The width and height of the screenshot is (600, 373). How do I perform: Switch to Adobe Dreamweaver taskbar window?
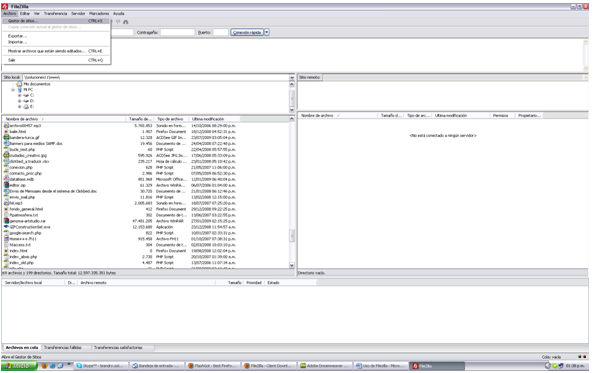(325, 366)
